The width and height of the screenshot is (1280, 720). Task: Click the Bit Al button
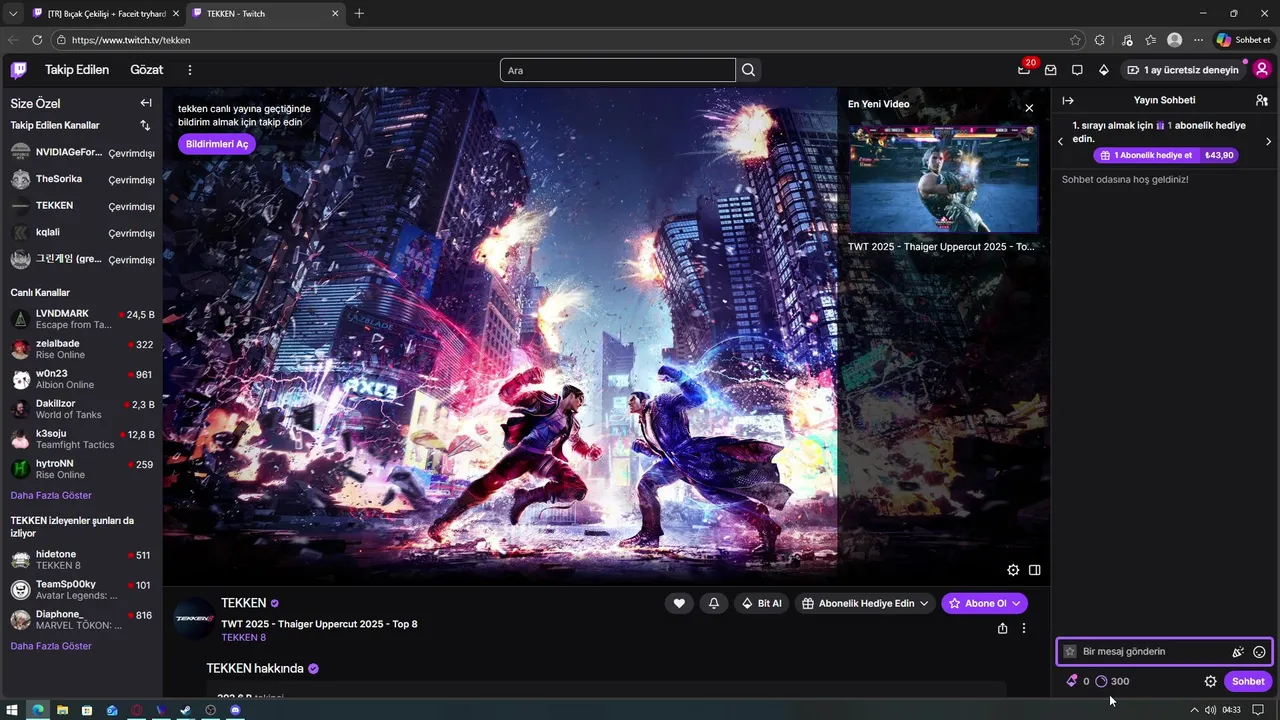[761, 603]
